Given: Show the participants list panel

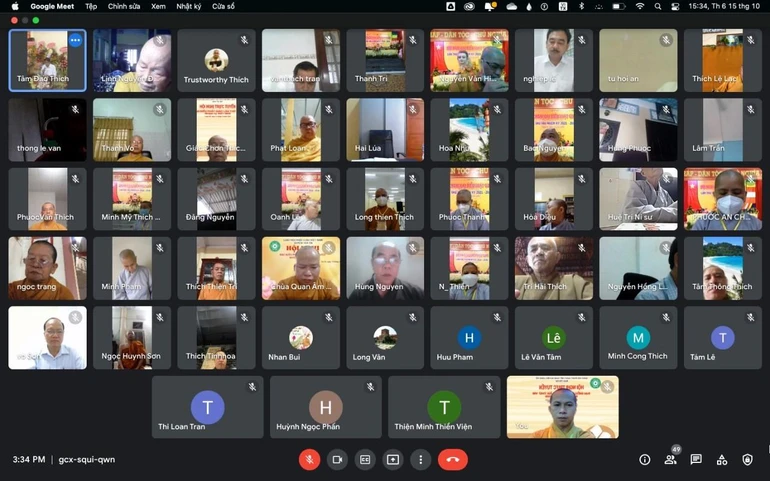Looking at the screenshot, I should pyautogui.click(x=670, y=459).
